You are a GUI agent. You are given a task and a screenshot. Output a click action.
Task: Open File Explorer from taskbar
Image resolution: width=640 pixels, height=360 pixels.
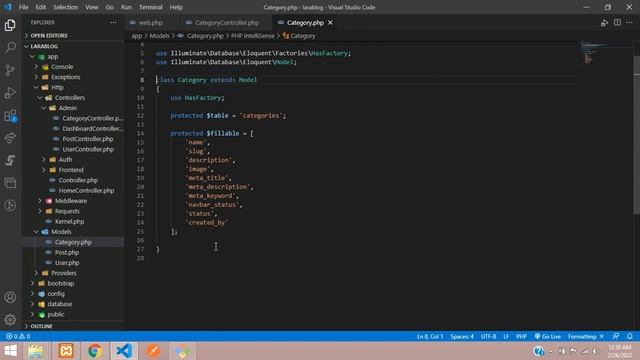coord(36,351)
